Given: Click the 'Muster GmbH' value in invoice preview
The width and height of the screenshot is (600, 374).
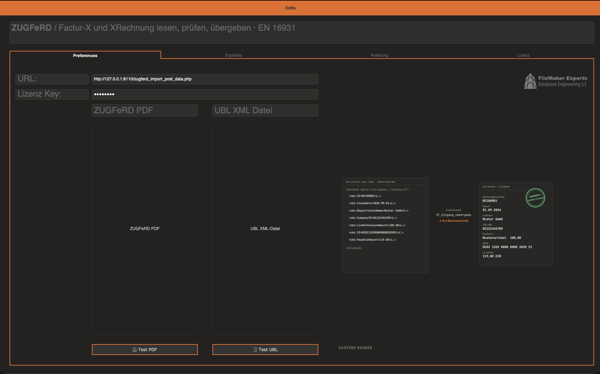Looking at the screenshot, I should coord(492,219).
